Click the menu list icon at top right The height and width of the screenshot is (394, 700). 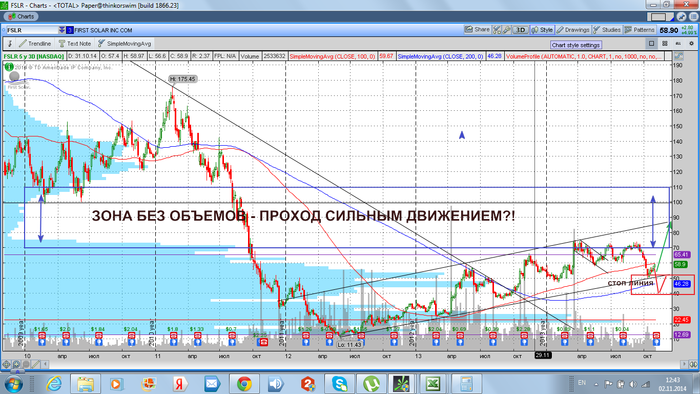(693, 17)
